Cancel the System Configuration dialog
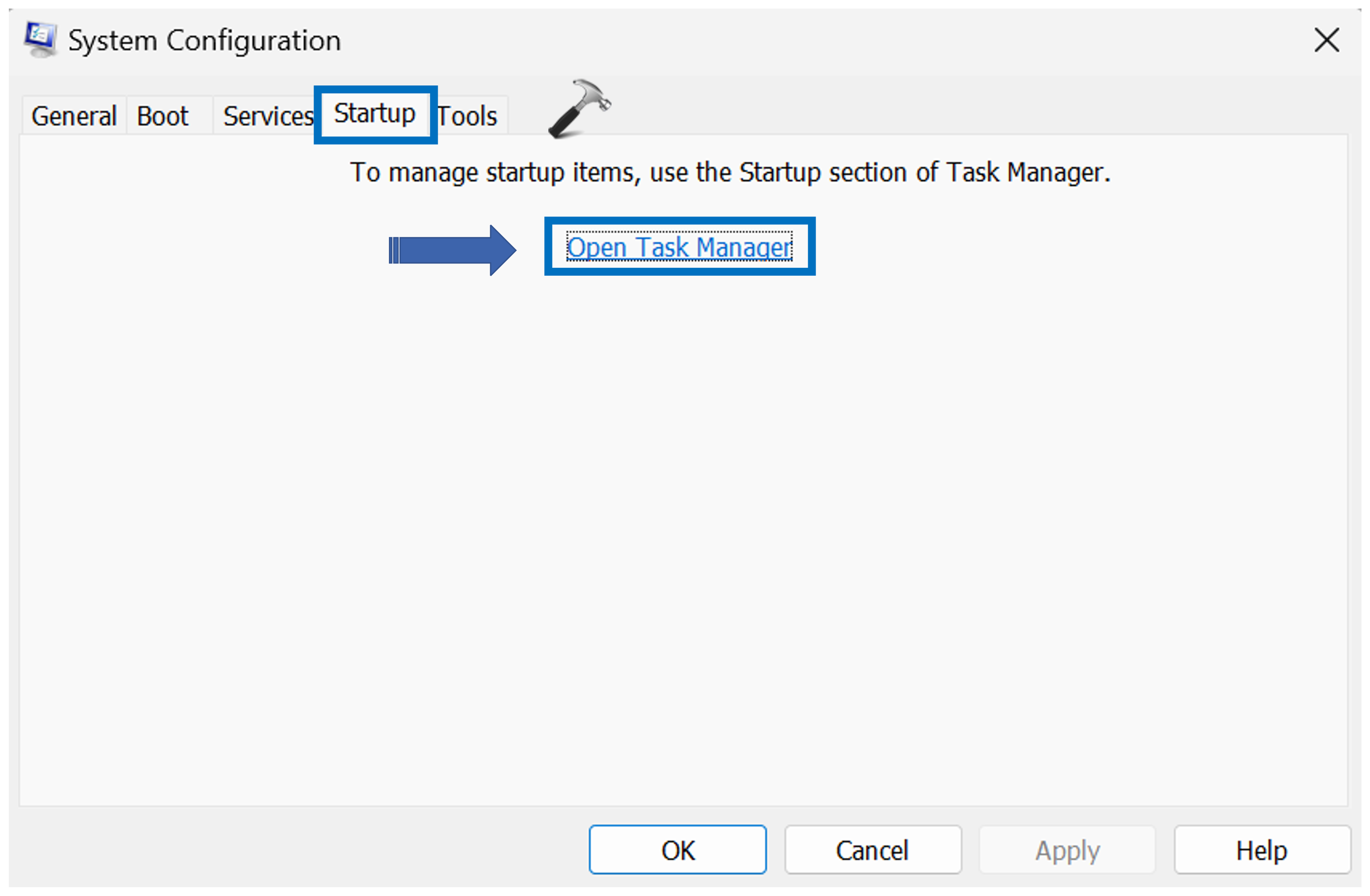The image size is (1370, 896). (872, 850)
